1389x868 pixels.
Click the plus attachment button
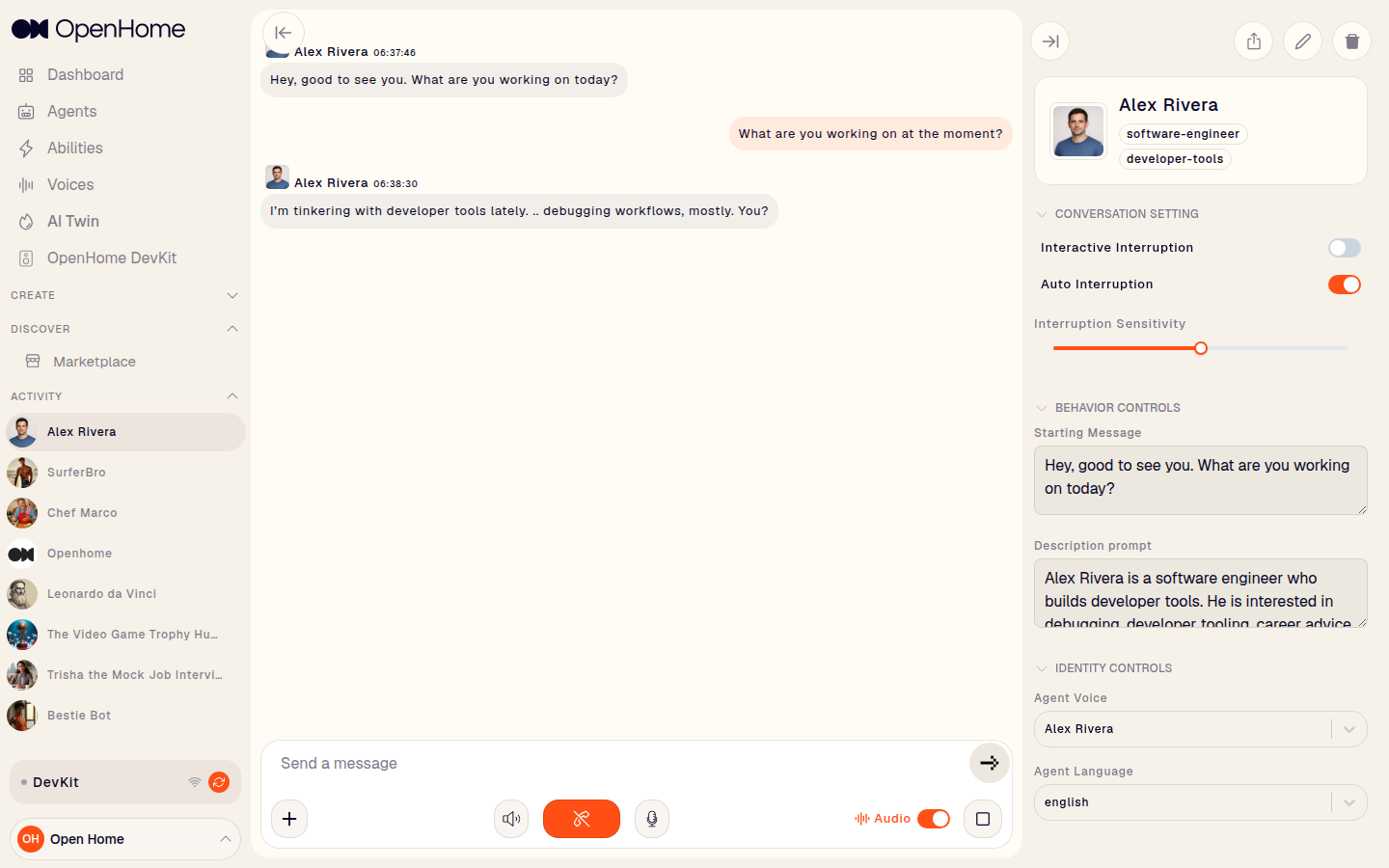[x=289, y=819]
